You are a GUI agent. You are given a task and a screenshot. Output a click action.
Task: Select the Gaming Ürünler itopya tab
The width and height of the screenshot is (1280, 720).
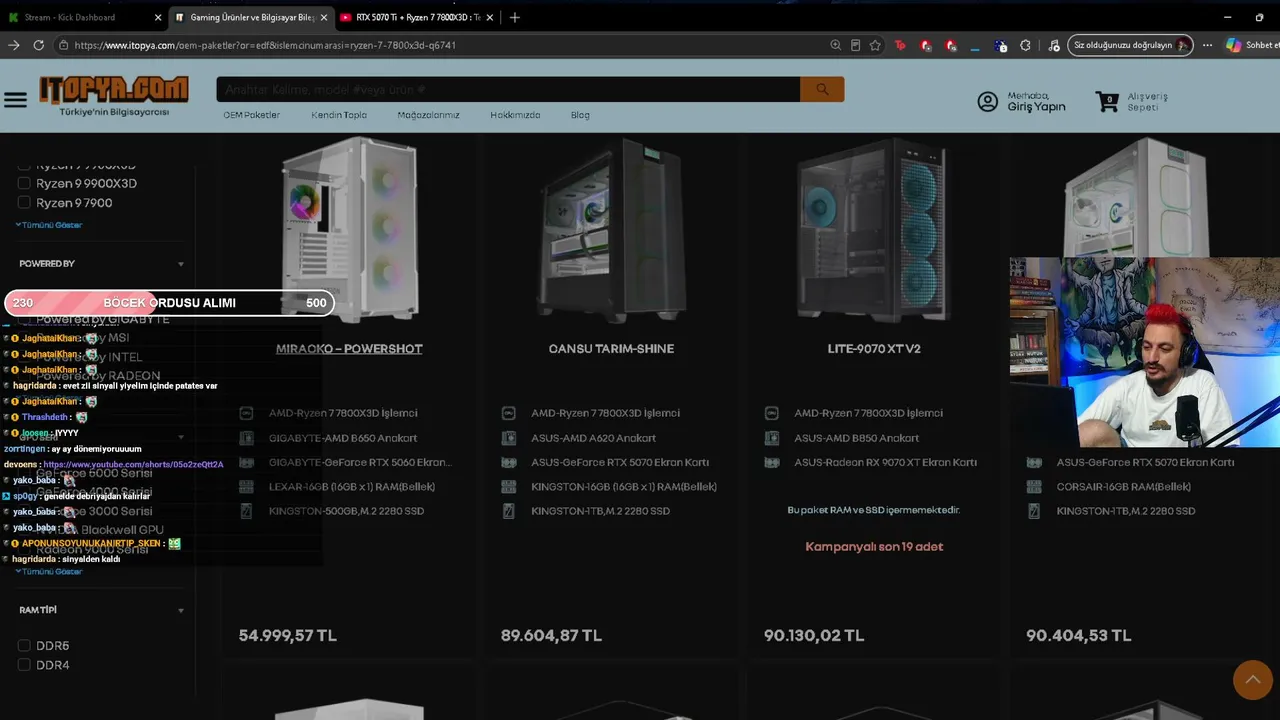pos(250,17)
